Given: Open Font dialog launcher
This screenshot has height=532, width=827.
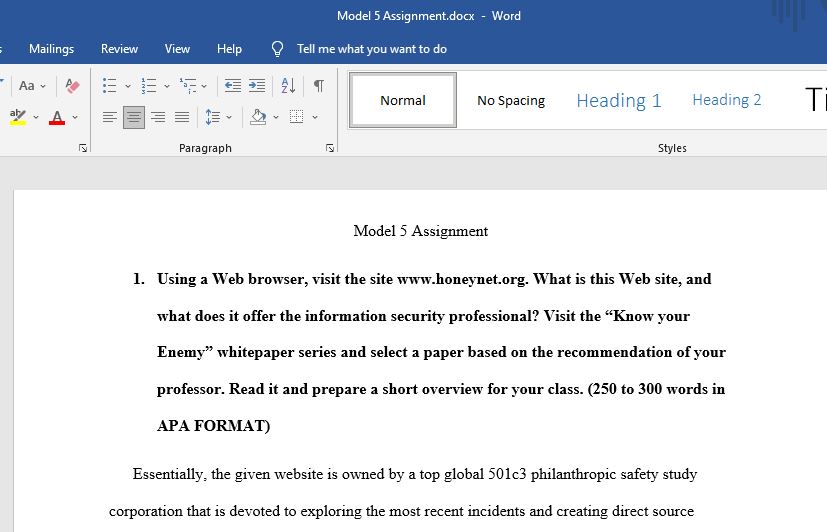Looking at the screenshot, I should [x=83, y=148].
